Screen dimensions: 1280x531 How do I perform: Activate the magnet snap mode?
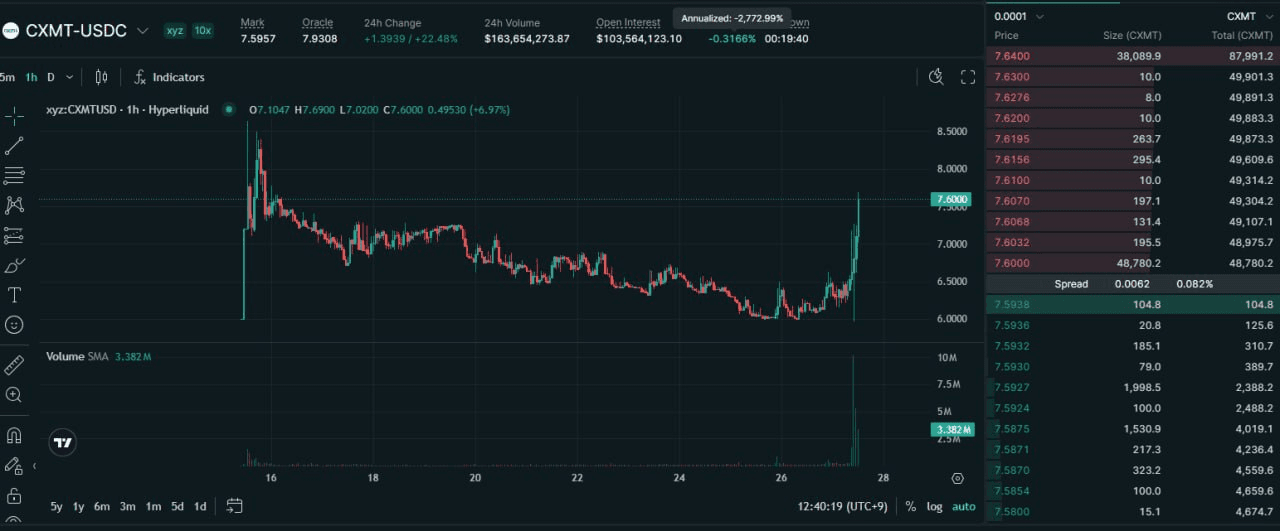[14, 436]
